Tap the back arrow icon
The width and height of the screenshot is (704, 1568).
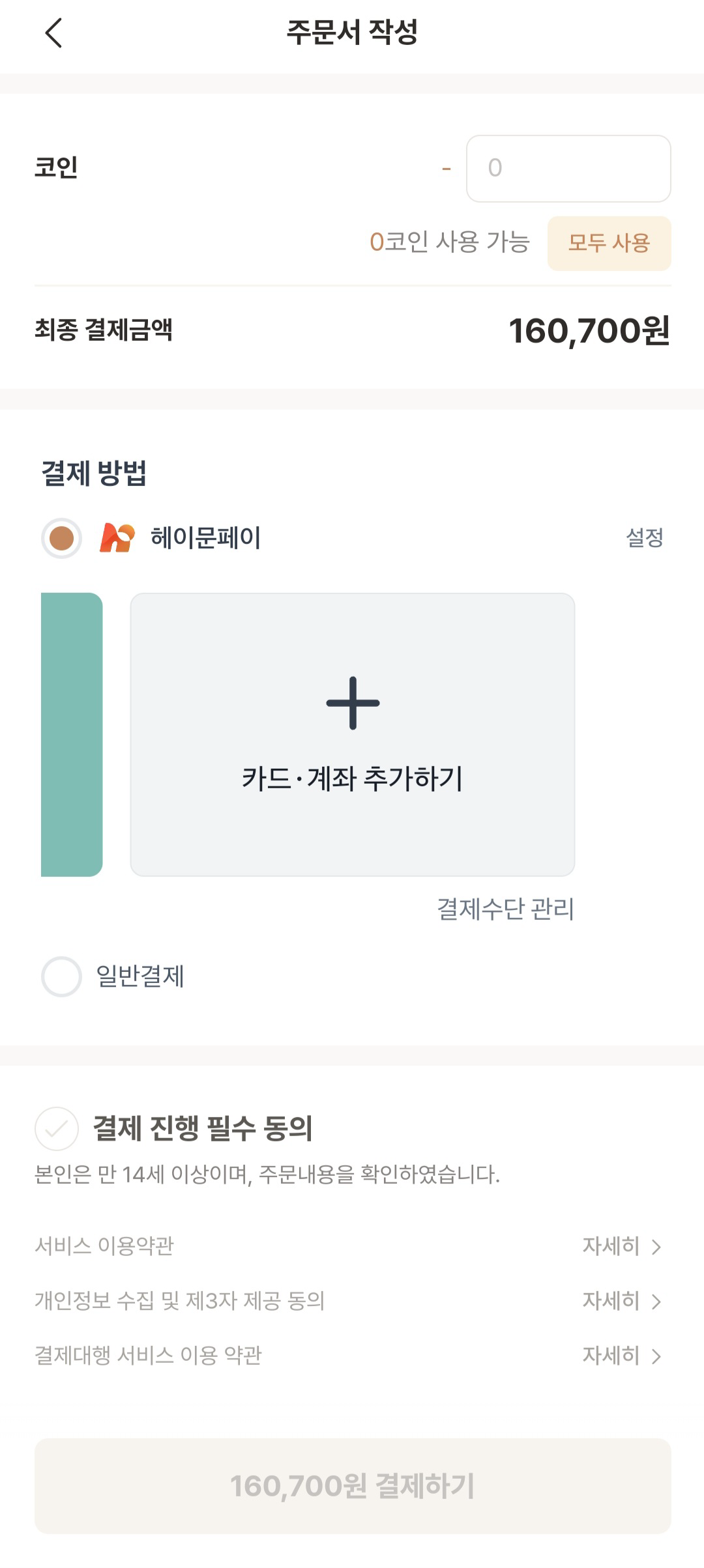pos(53,33)
